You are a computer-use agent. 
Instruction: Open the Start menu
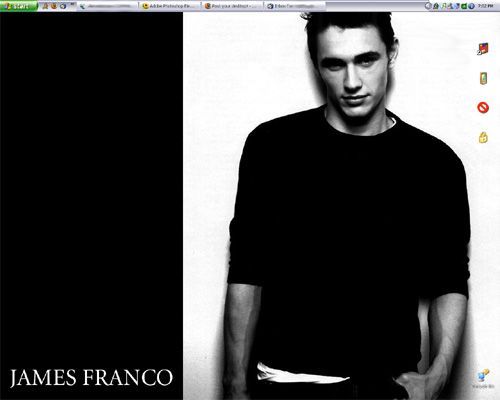point(19,6)
